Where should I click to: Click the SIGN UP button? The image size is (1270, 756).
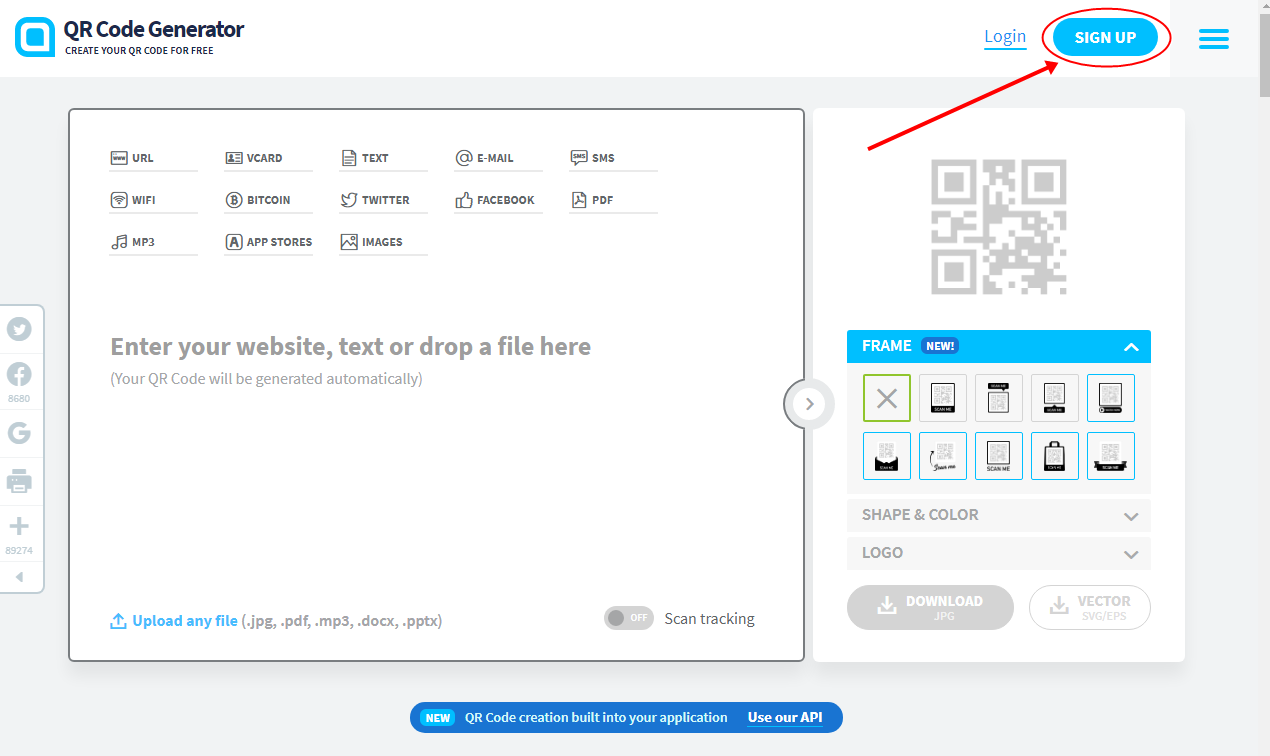1105,37
